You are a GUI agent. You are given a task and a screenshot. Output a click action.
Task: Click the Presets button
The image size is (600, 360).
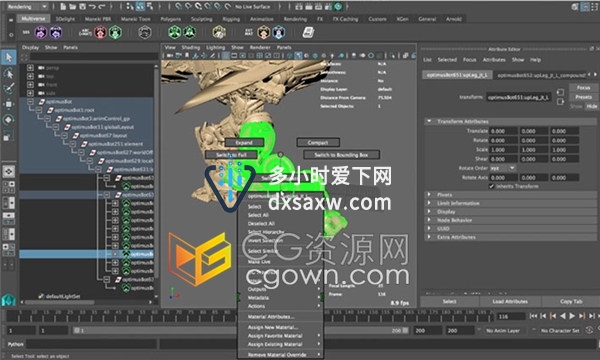coord(583,97)
